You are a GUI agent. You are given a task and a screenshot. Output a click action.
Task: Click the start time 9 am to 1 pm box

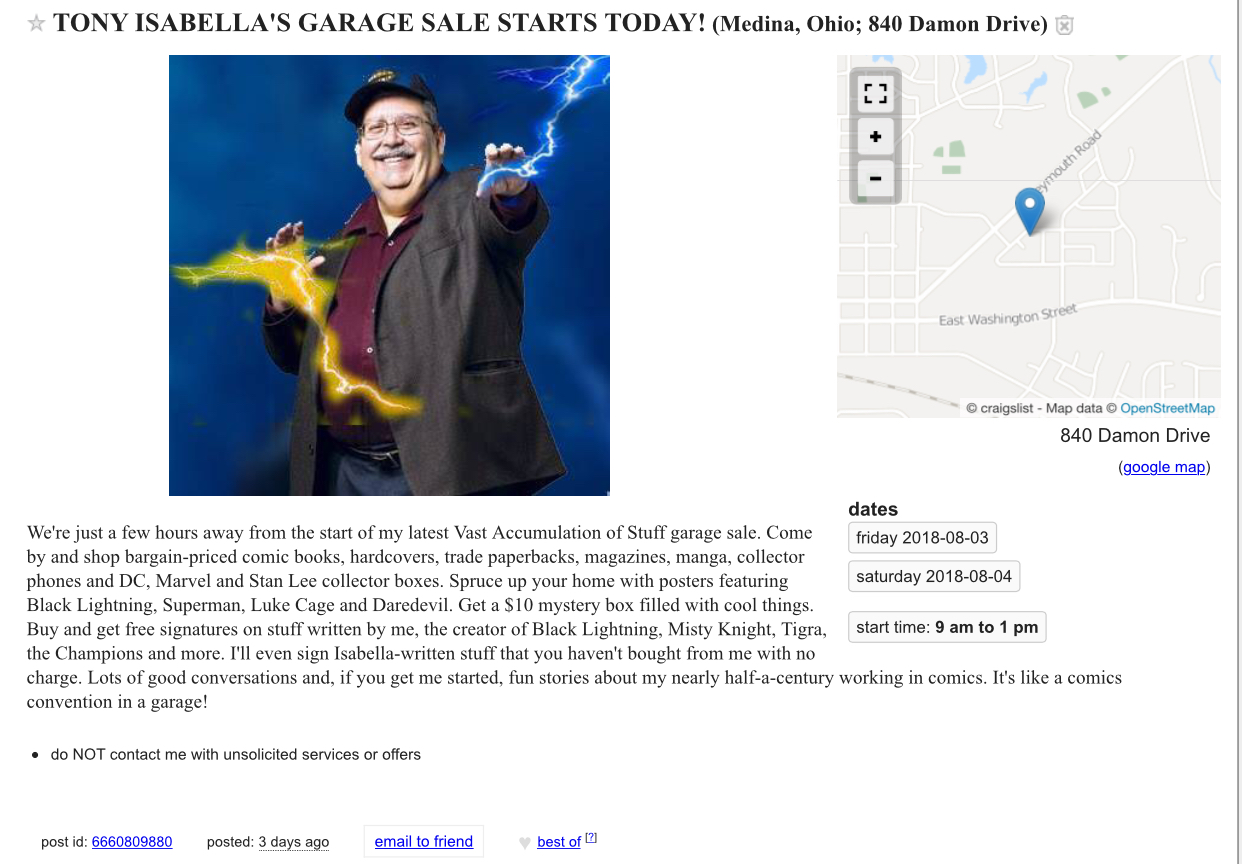tap(947, 628)
